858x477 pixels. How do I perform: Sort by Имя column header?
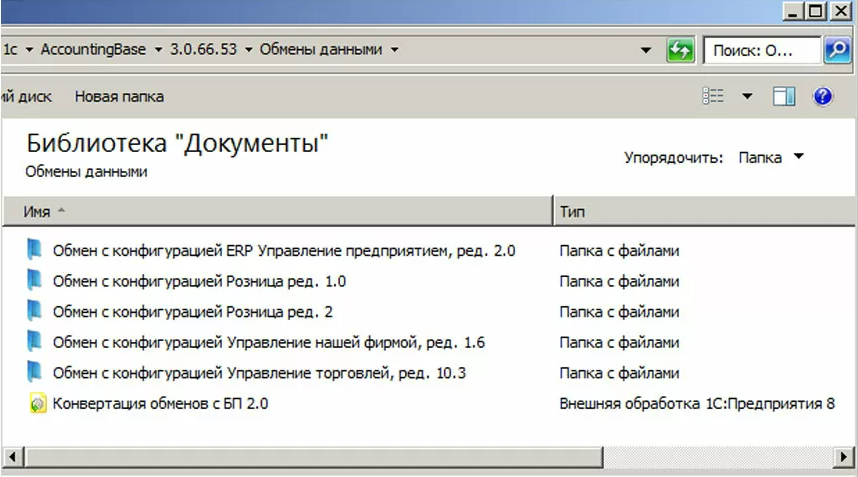(278, 211)
